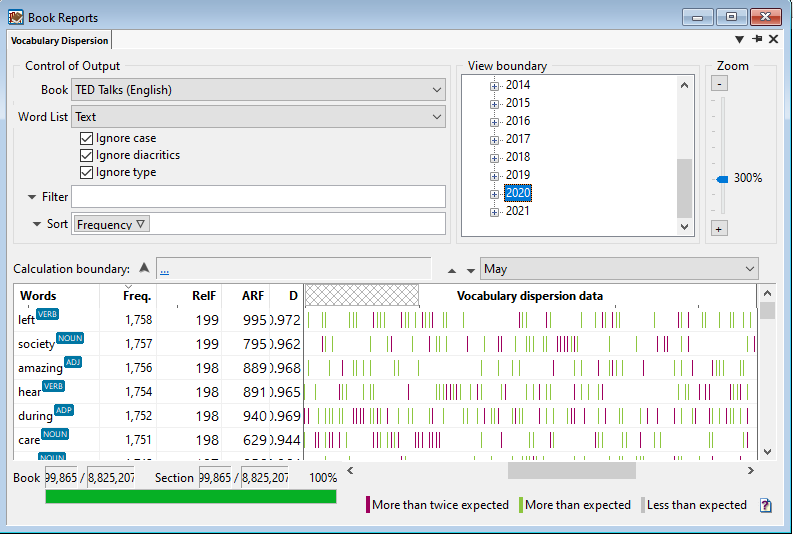Open the May section dropdown
Viewport: 793px width, 534px height.
(x=619, y=269)
